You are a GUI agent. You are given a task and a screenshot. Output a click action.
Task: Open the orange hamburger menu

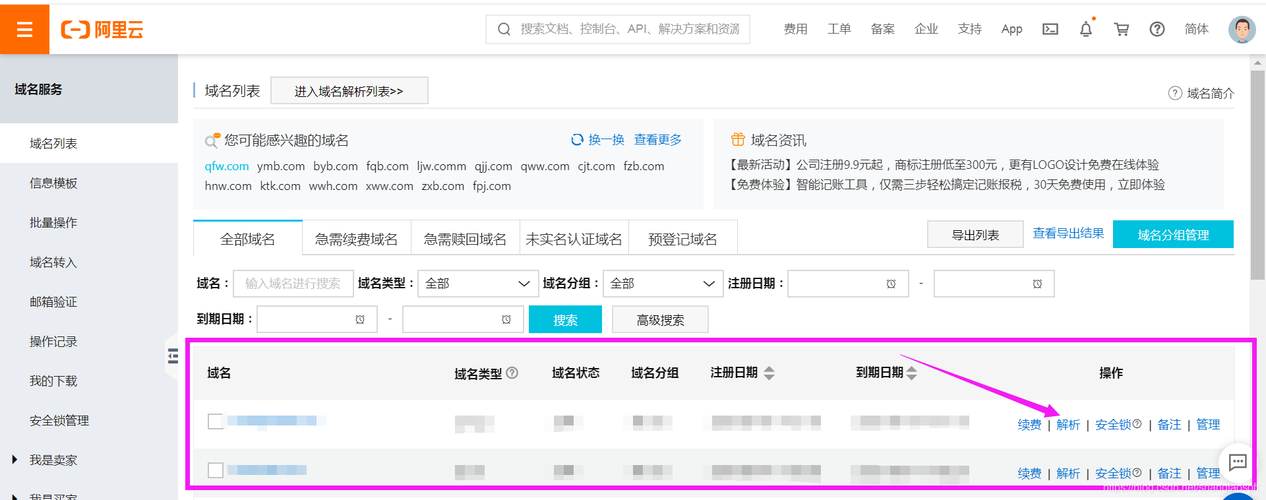[25, 29]
